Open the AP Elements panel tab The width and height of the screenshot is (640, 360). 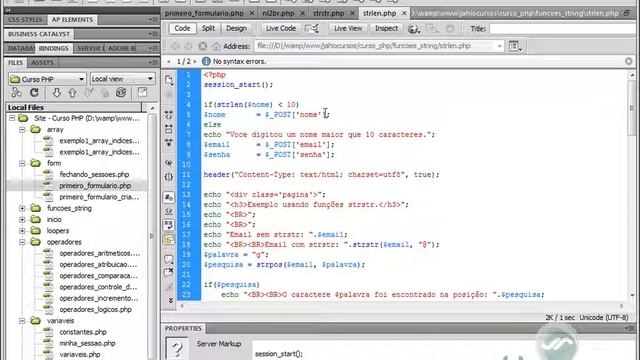click(72, 20)
